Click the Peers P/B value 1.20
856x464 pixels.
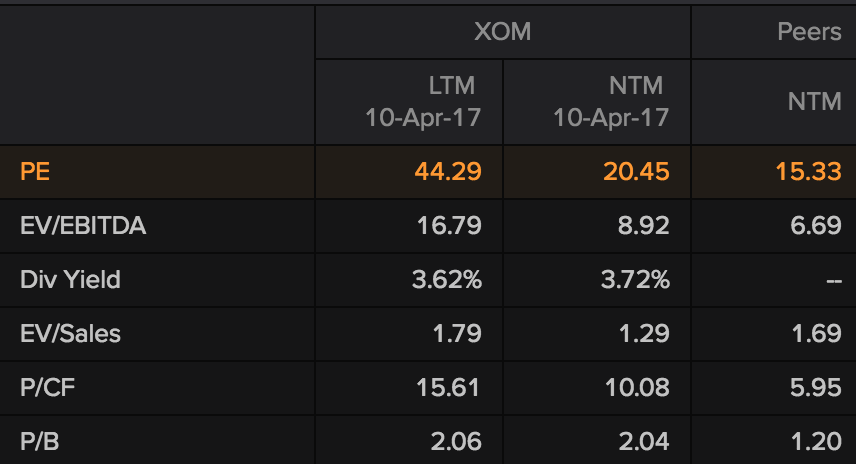click(815, 441)
